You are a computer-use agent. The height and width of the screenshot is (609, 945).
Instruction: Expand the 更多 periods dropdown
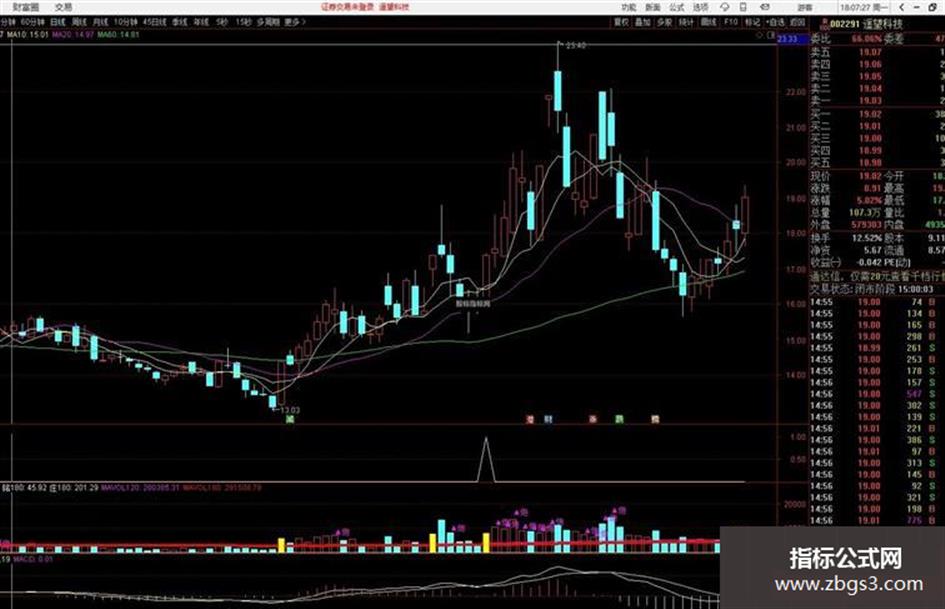(294, 22)
